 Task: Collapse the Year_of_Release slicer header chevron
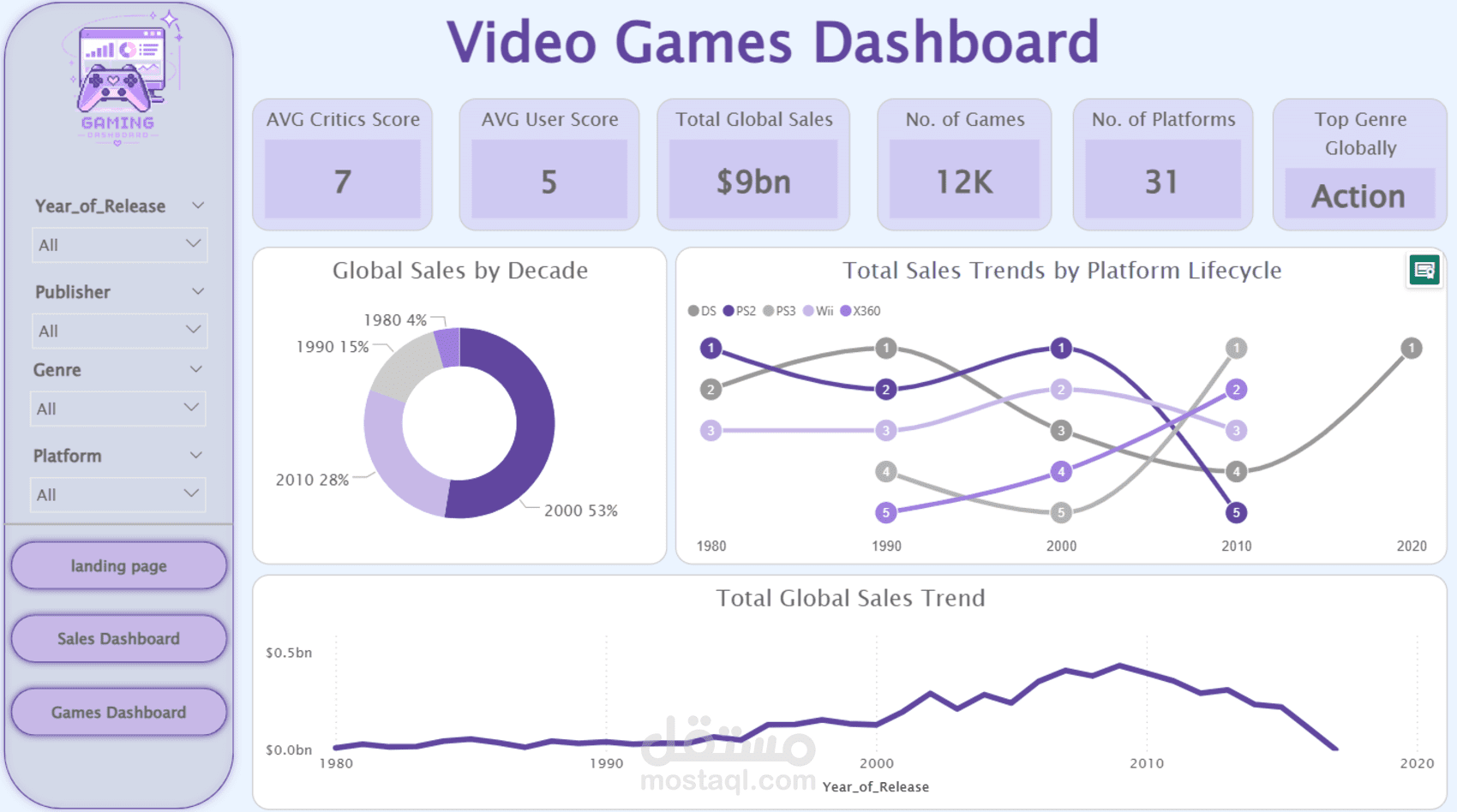198,206
